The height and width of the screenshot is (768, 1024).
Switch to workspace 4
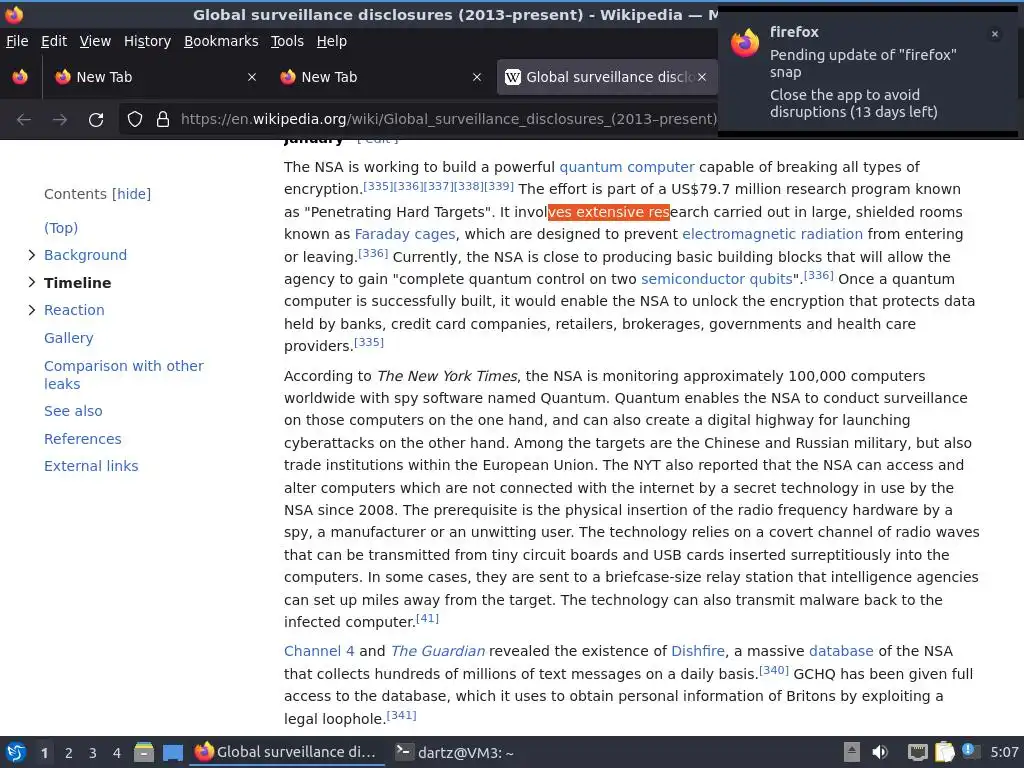tap(117, 753)
